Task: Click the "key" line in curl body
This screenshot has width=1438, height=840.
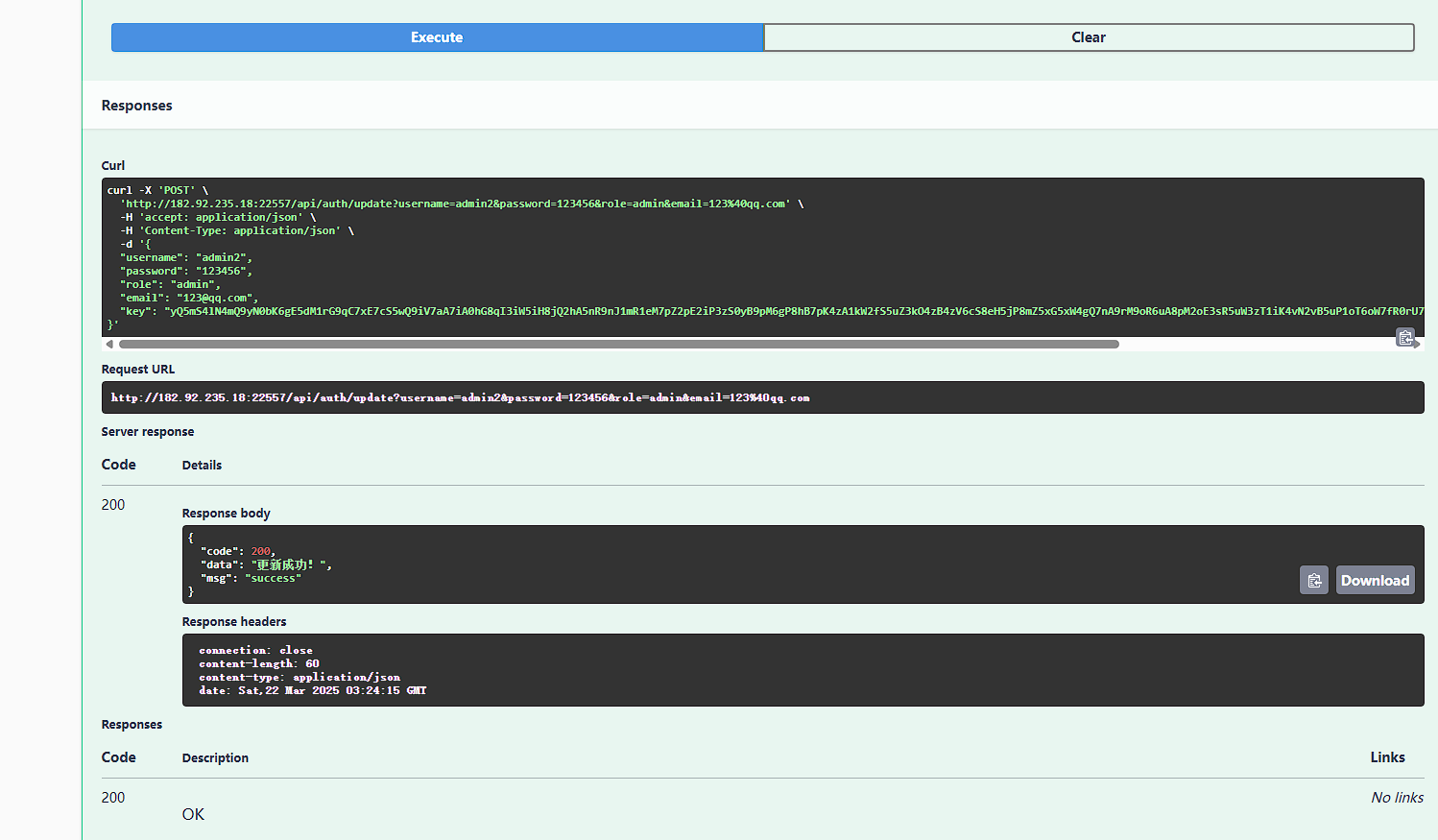Action: [x=772, y=311]
